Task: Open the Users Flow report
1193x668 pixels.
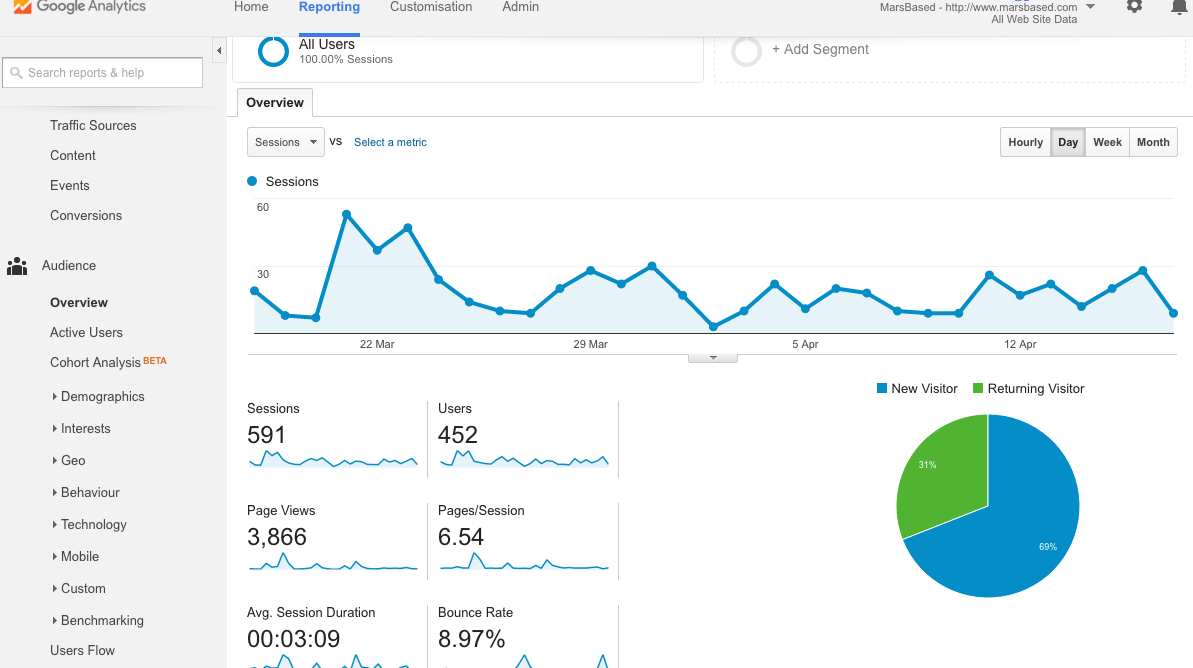Action: tap(82, 650)
